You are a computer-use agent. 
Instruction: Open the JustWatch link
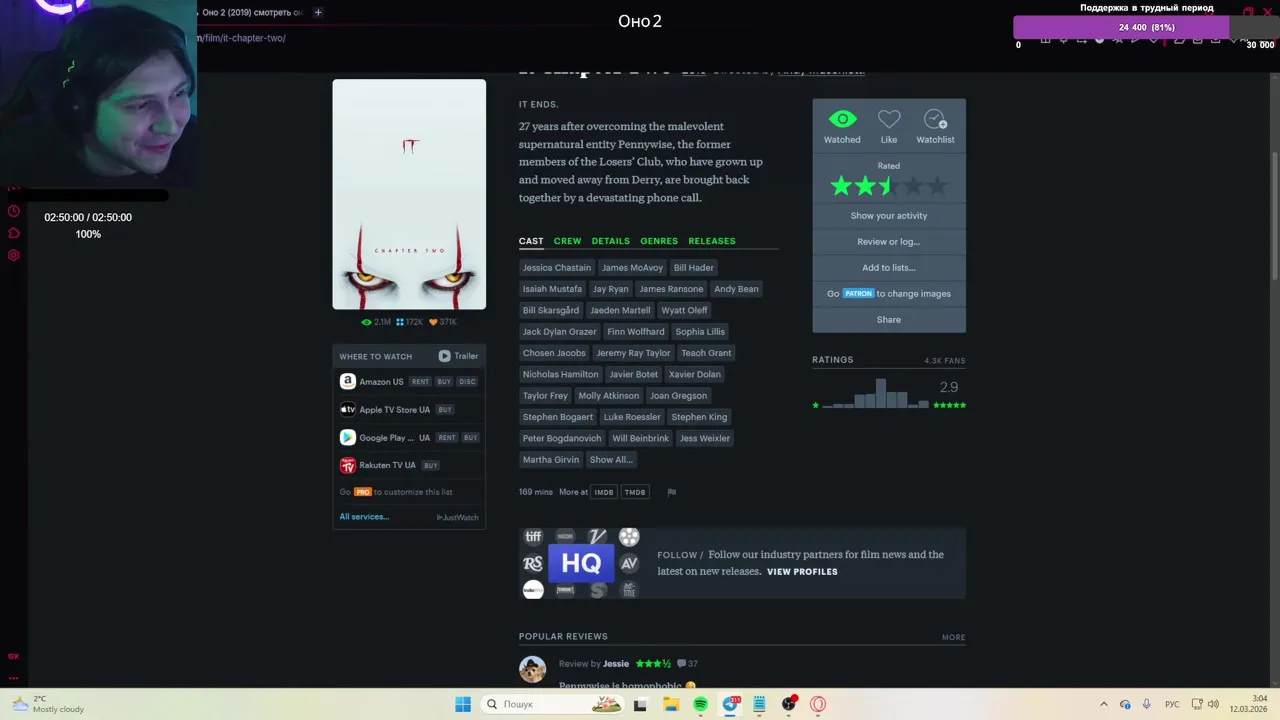457,518
